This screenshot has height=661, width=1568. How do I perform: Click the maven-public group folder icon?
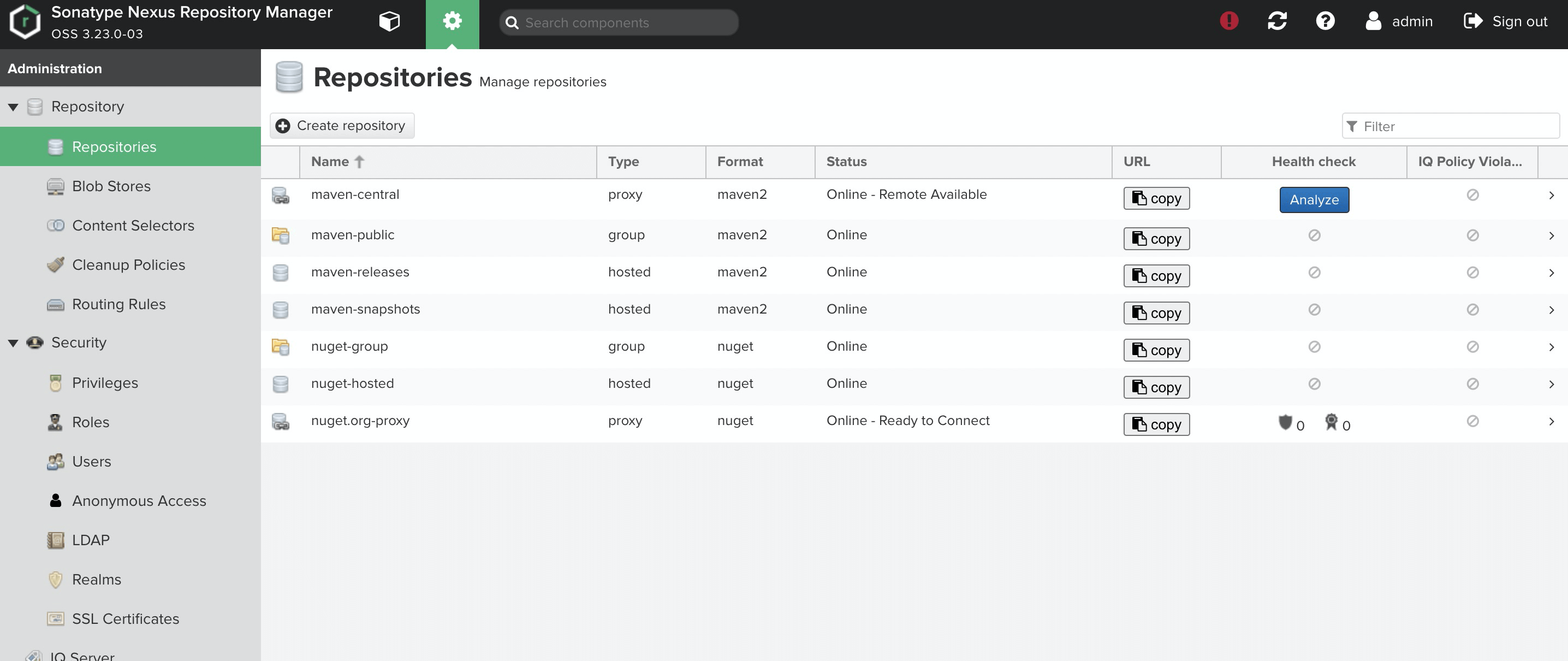281,235
